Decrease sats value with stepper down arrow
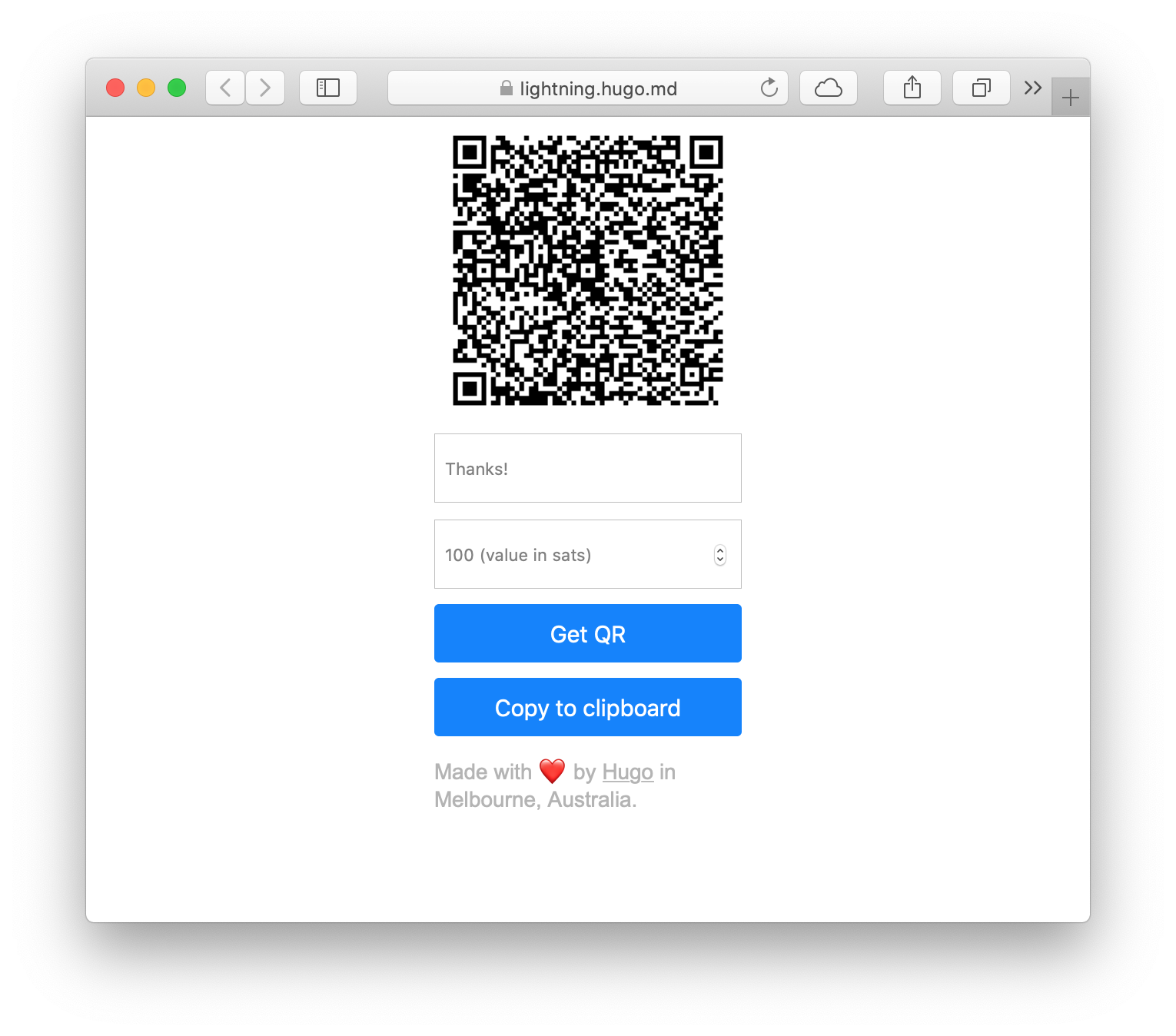The image size is (1176, 1036). click(x=720, y=560)
